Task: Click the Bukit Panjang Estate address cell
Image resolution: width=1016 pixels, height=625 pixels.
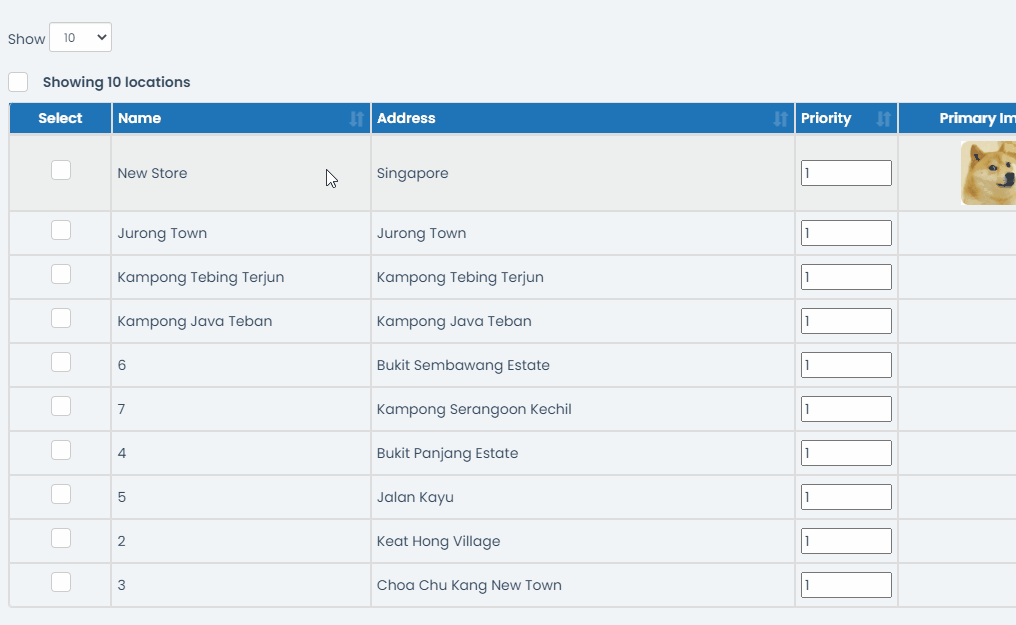Action: (448, 453)
